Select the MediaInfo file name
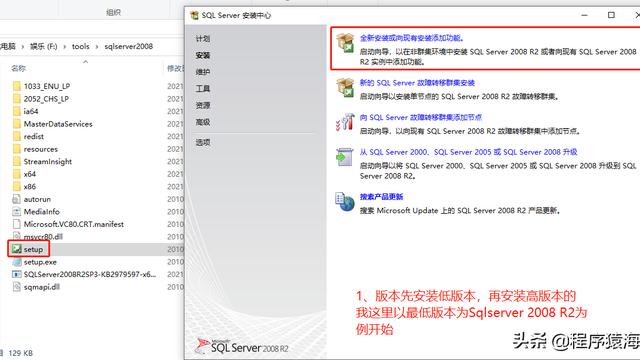 pos(42,211)
